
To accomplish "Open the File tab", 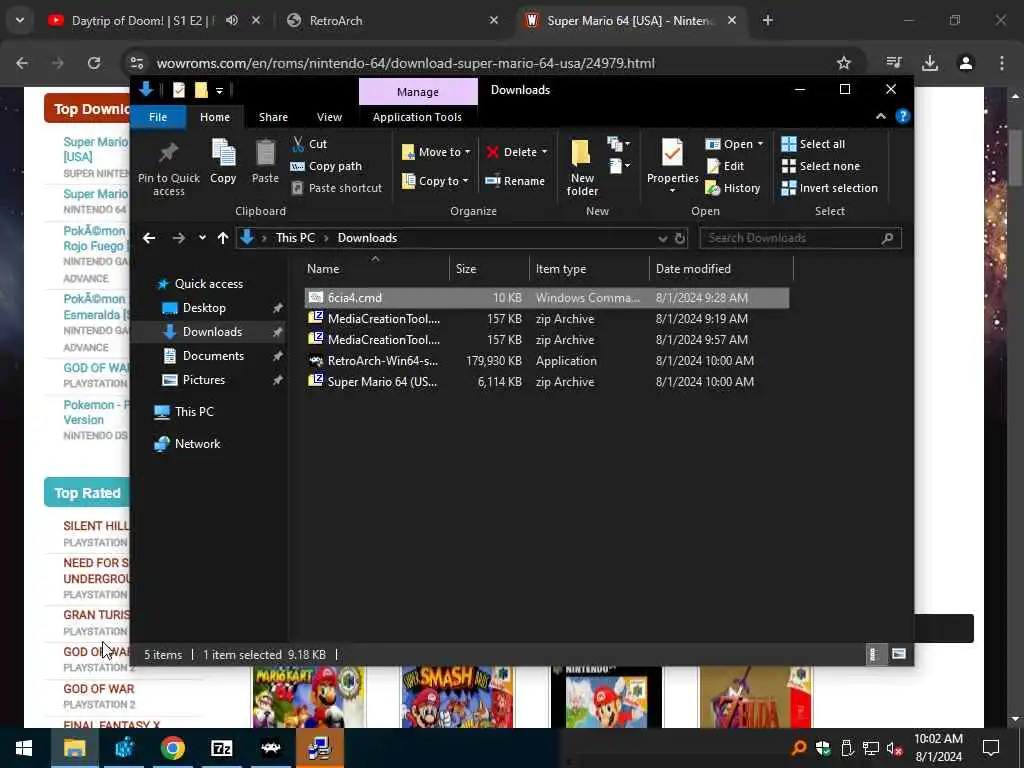I will [x=157, y=117].
